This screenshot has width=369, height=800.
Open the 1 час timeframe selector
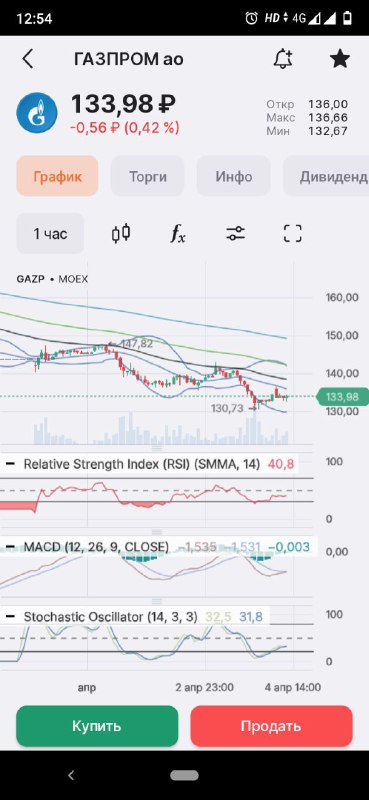[50, 234]
